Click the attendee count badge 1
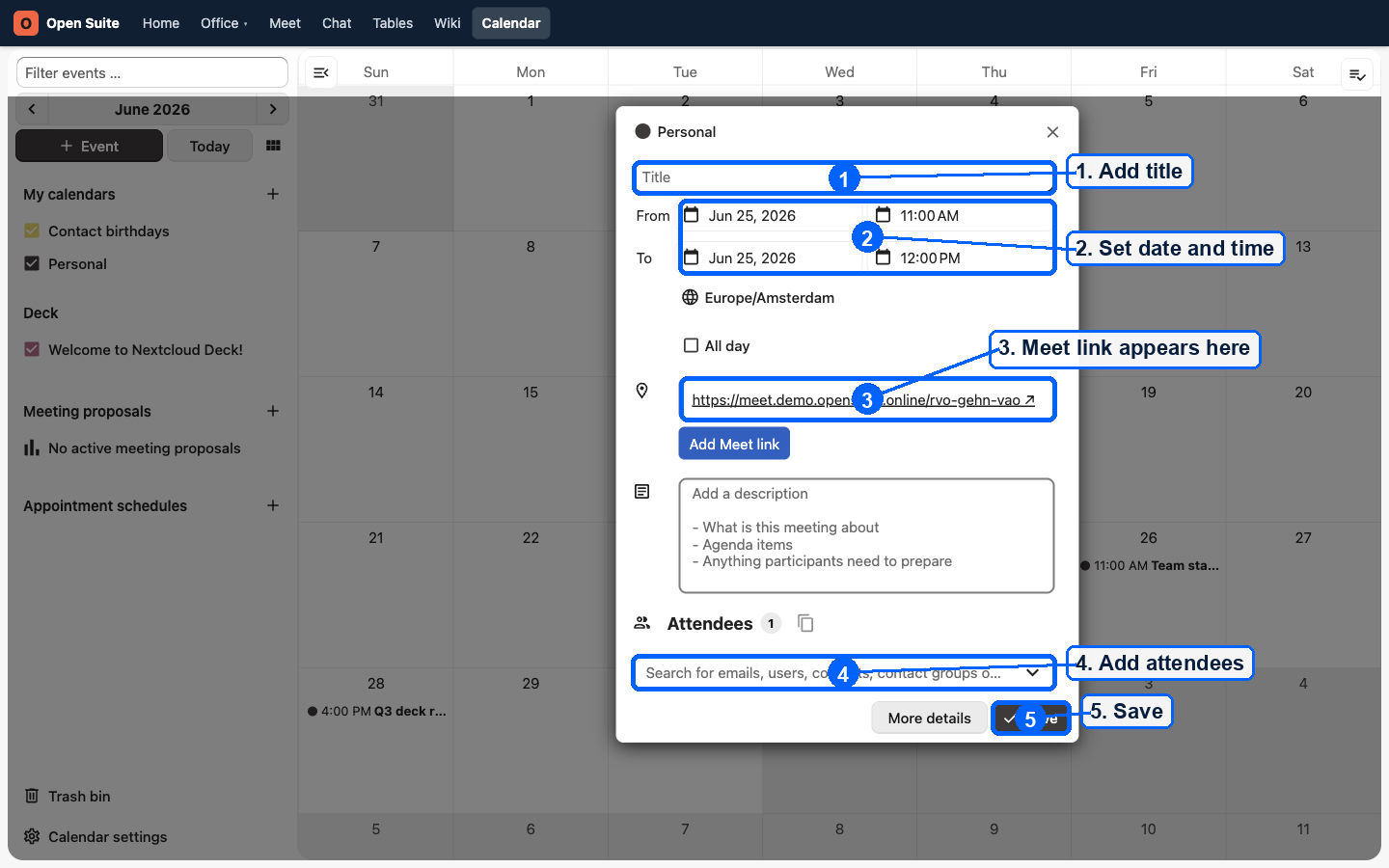Viewport: 1389px width, 868px height. 771,623
